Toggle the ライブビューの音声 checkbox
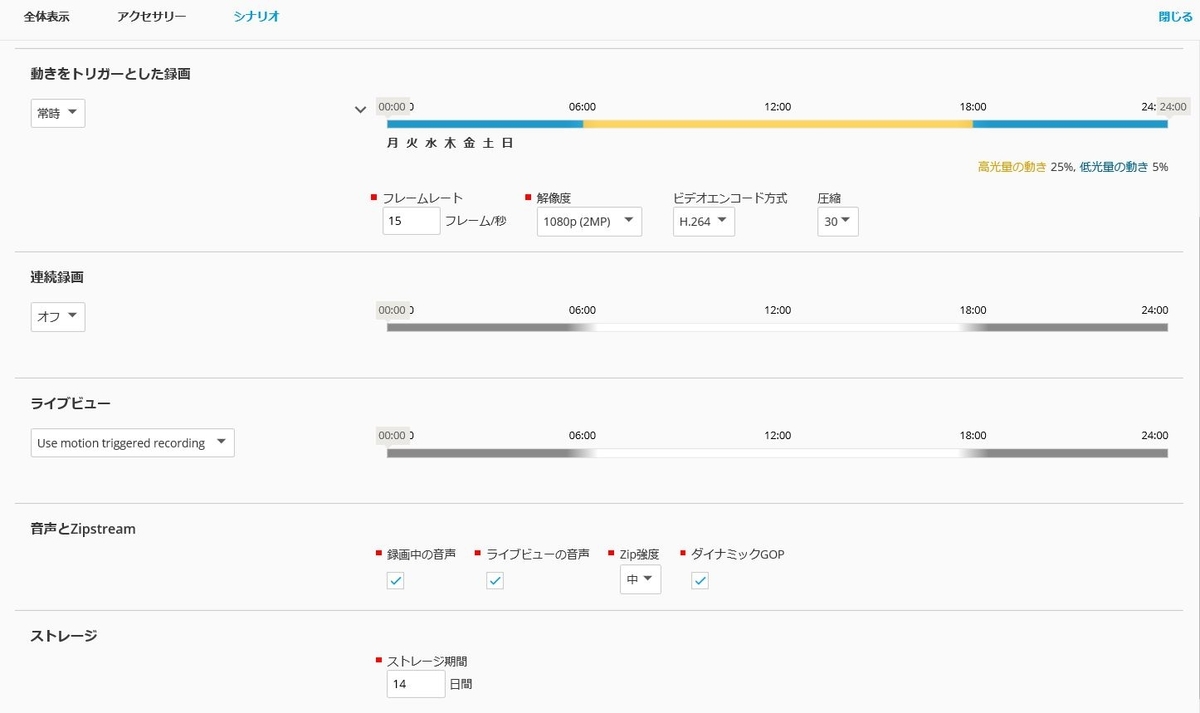This screenshot has height=713, width=1200. point(494,580)
